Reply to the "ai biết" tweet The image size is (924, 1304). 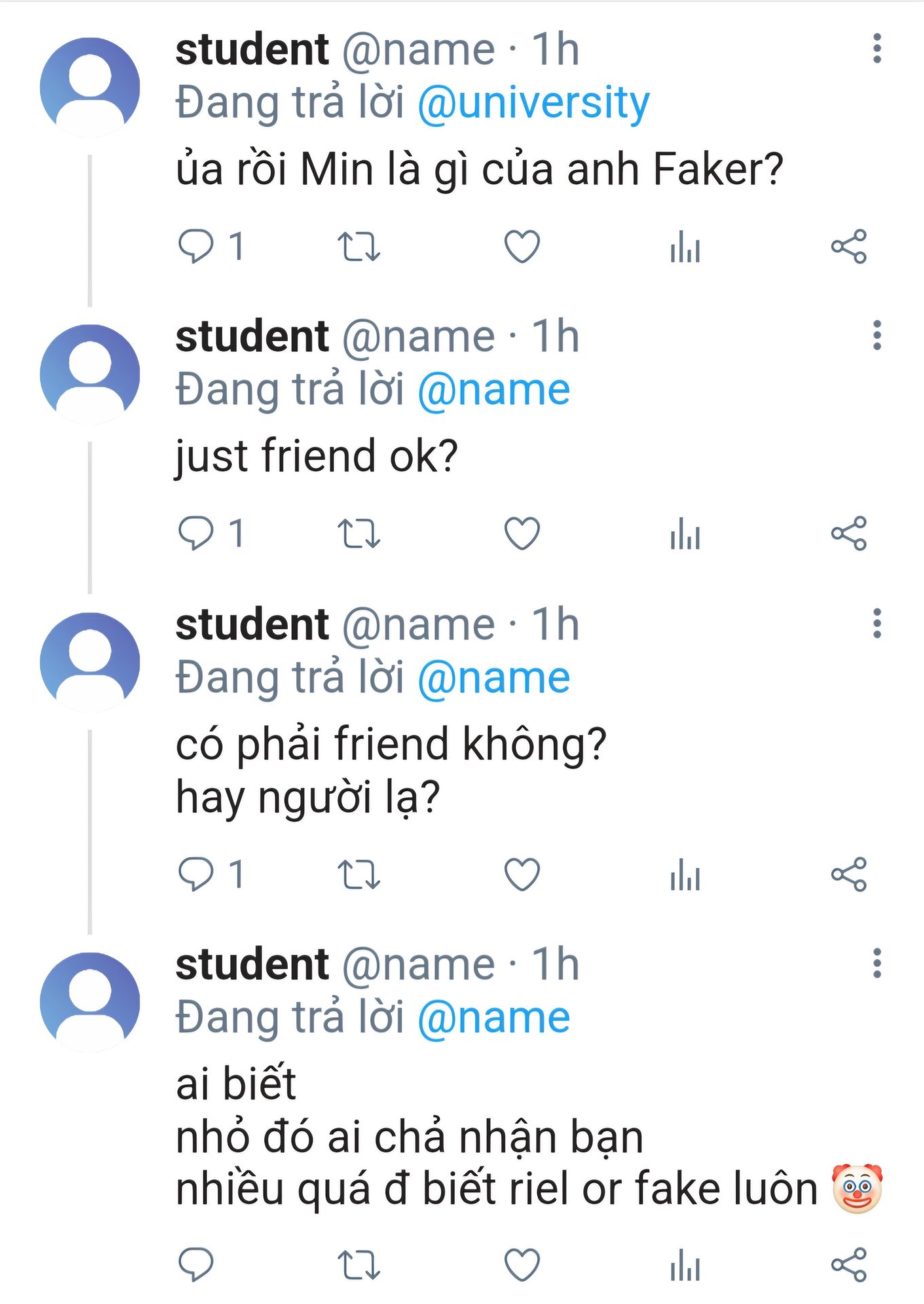point(196,1265)
